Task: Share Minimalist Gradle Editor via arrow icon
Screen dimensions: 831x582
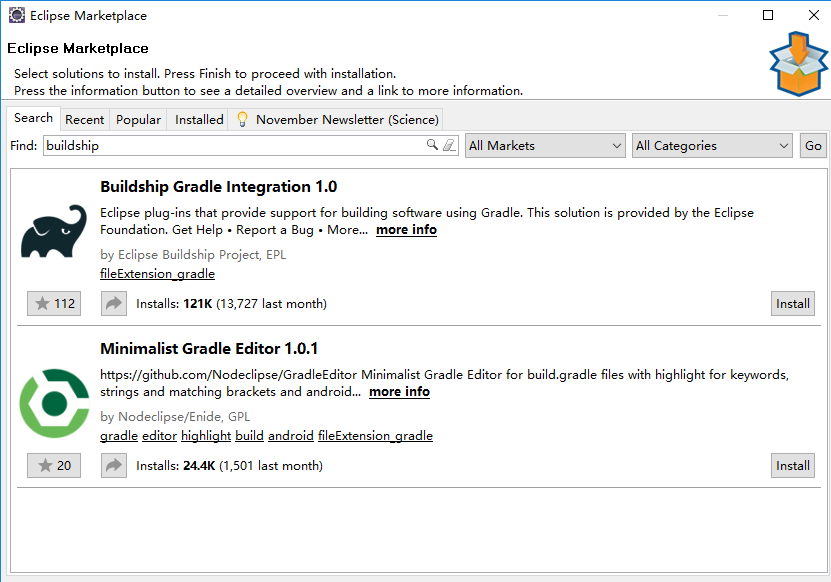Action: (114, 465)
